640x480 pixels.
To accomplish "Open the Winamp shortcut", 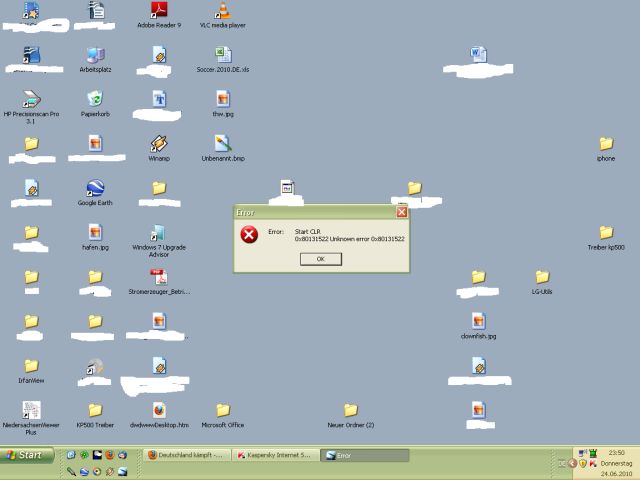I will [x=159, y=144].
